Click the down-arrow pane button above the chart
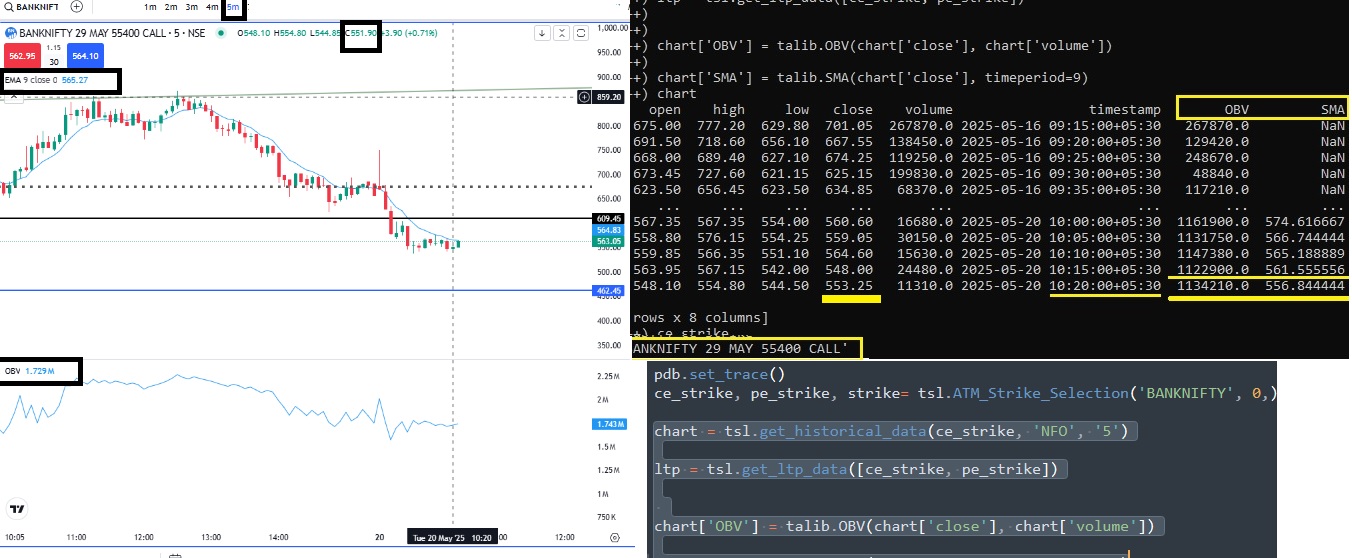Screen dimensions: 1352x558 tap(542, 33)
